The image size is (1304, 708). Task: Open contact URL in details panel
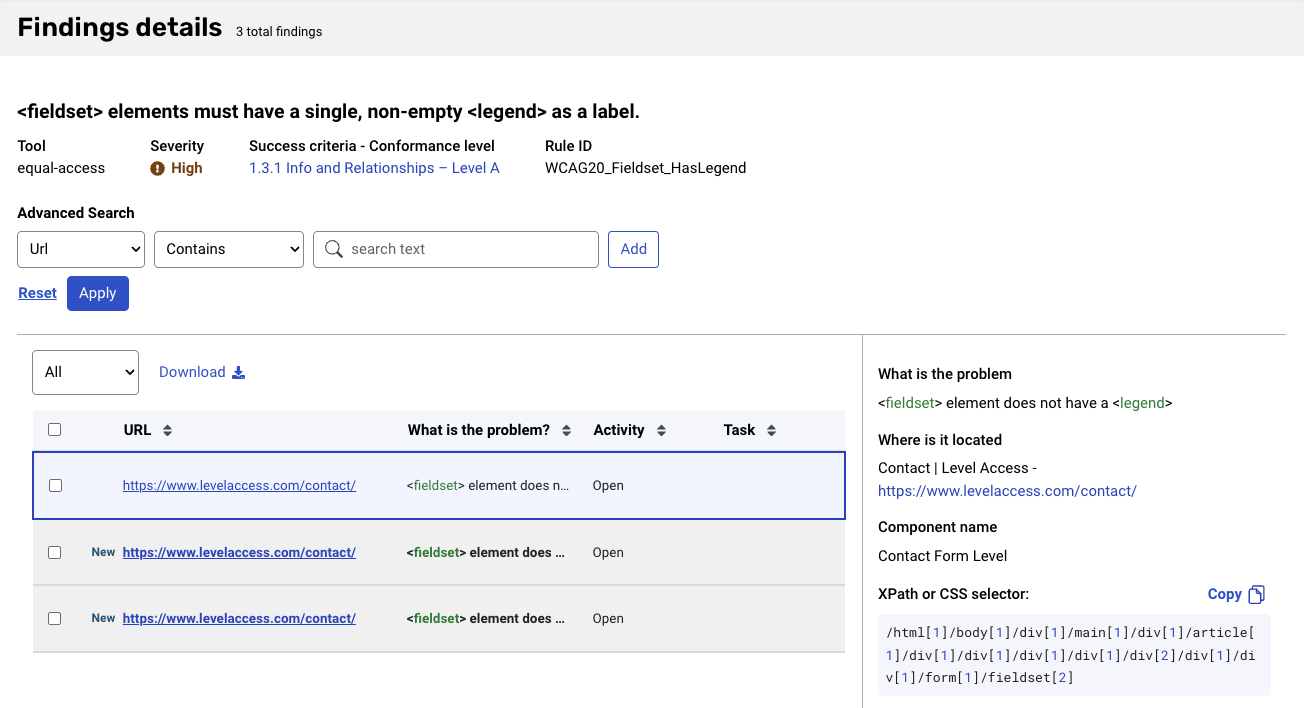pyautogui.click(x=1007, y=491)
